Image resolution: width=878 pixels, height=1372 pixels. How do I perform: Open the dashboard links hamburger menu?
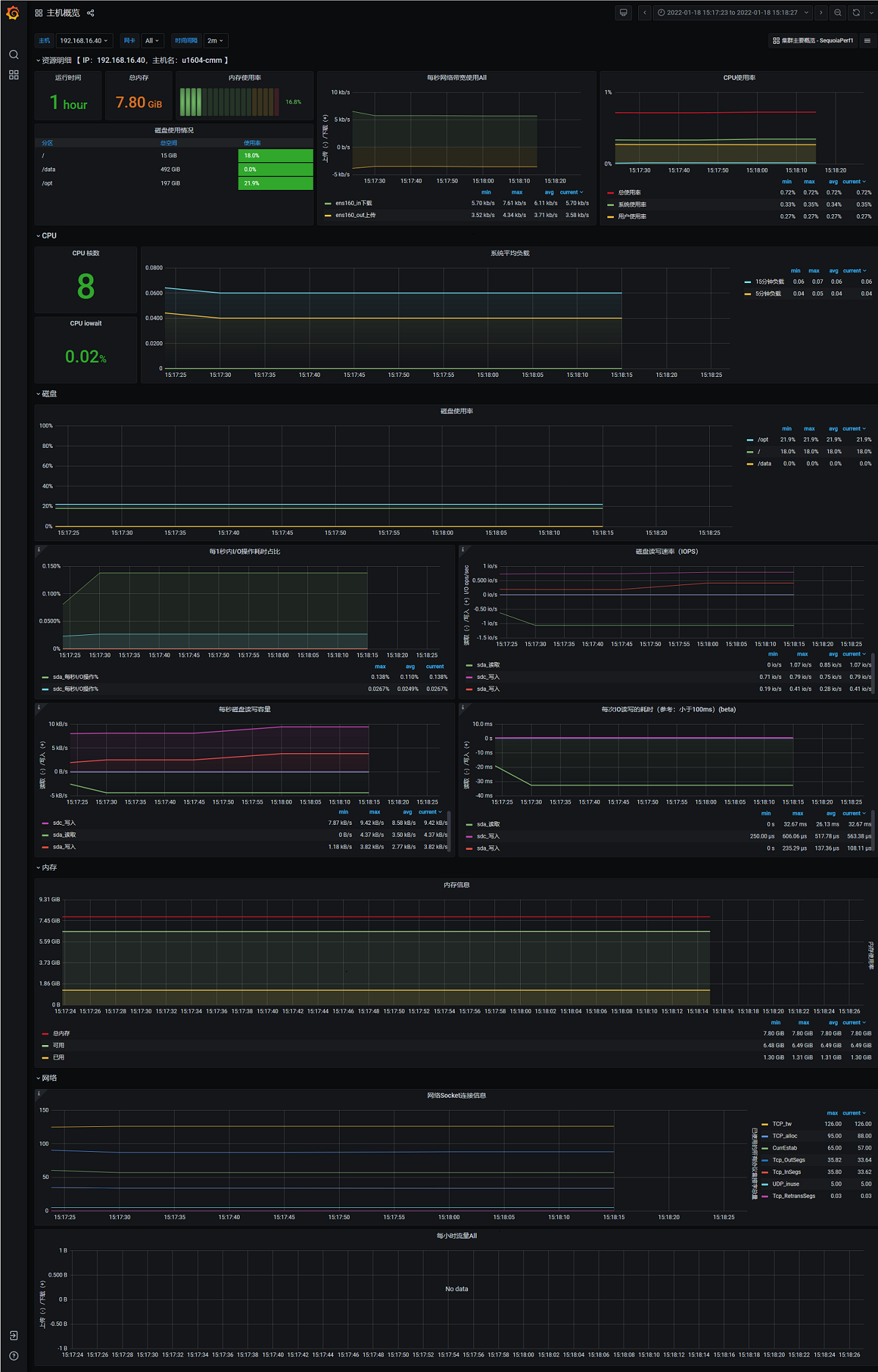[867, 41]
